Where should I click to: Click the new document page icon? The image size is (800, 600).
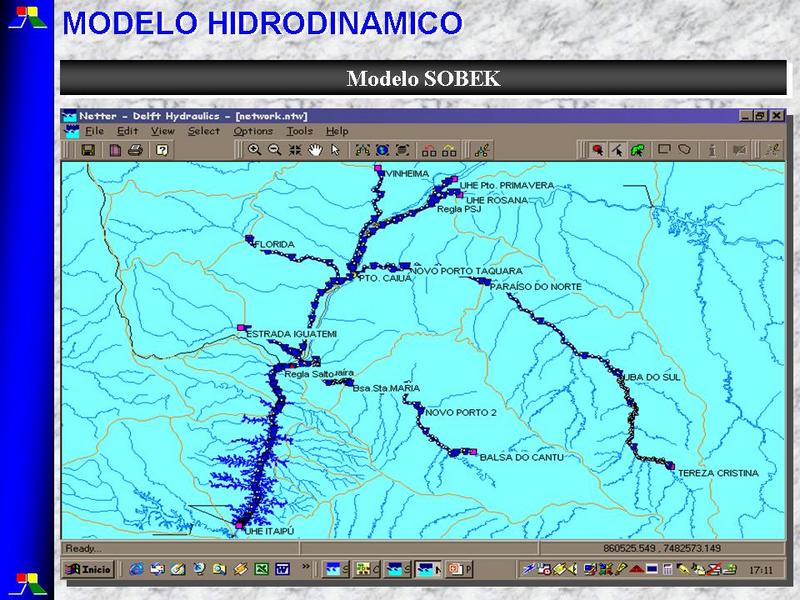click(115, 150)
